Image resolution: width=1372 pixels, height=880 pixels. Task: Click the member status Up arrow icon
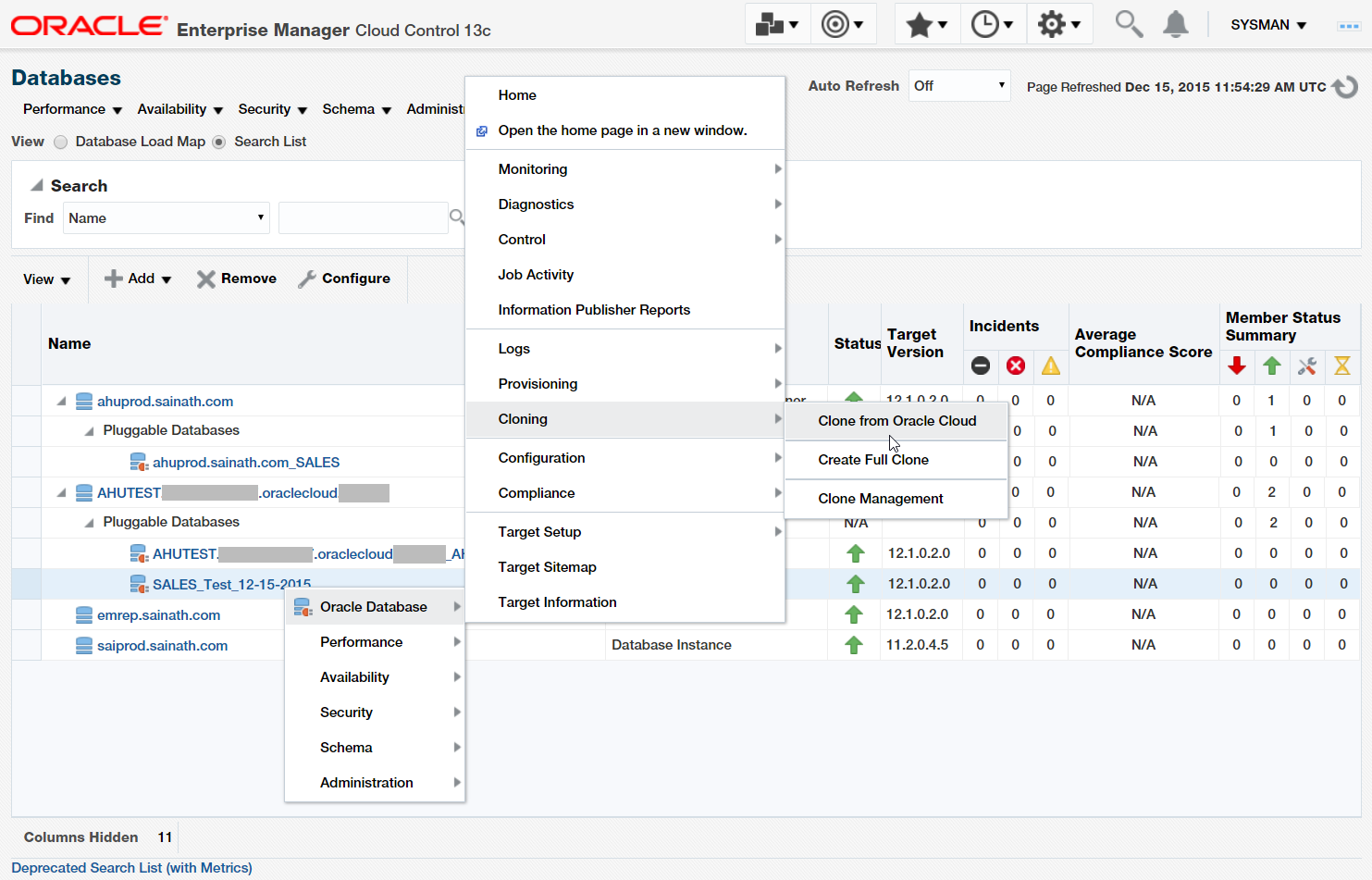click(x=1272, y=366)
